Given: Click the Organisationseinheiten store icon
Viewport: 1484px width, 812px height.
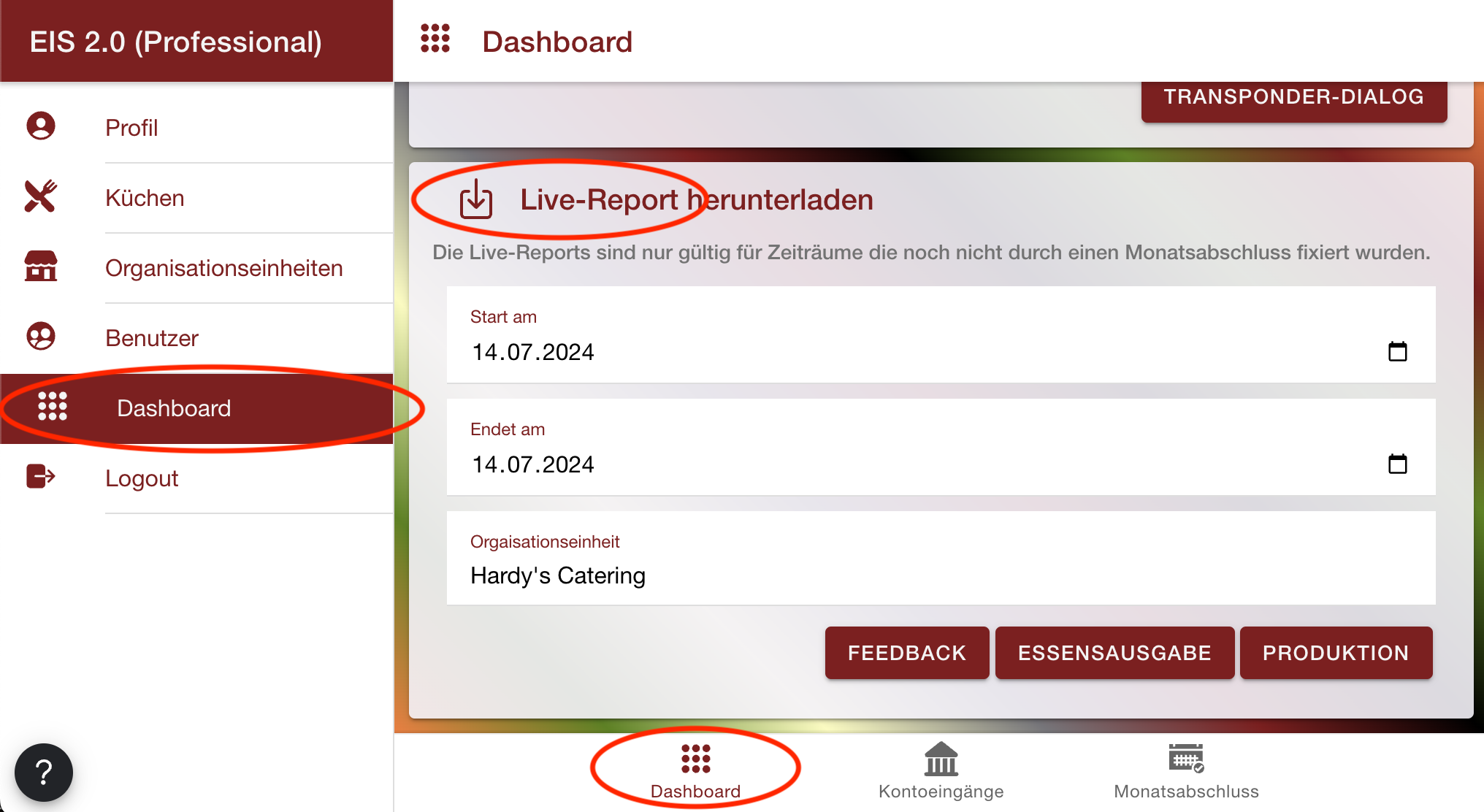Looking at the screenshot, I should click(41, 267).
